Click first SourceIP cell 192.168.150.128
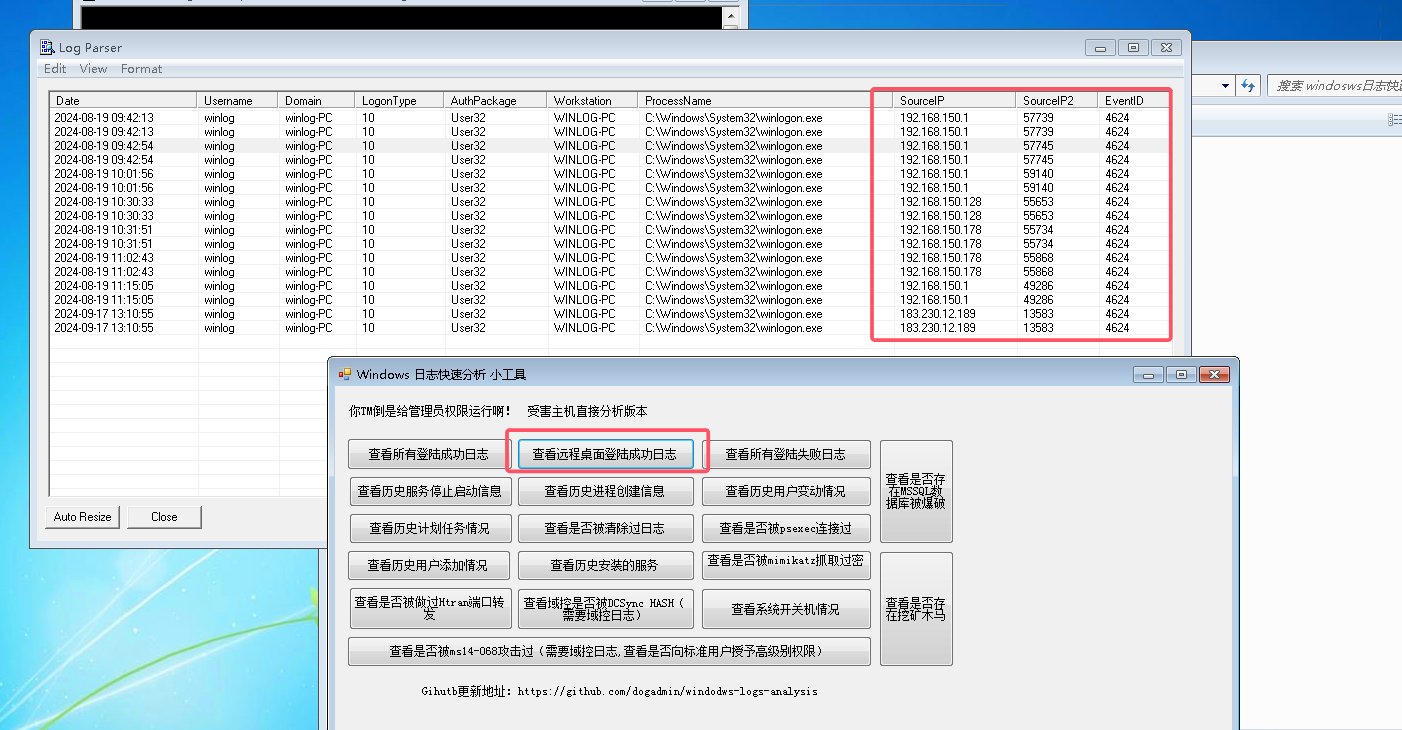Image resolution: width=1402 pixels, height=730 pixels. (941, 202)
